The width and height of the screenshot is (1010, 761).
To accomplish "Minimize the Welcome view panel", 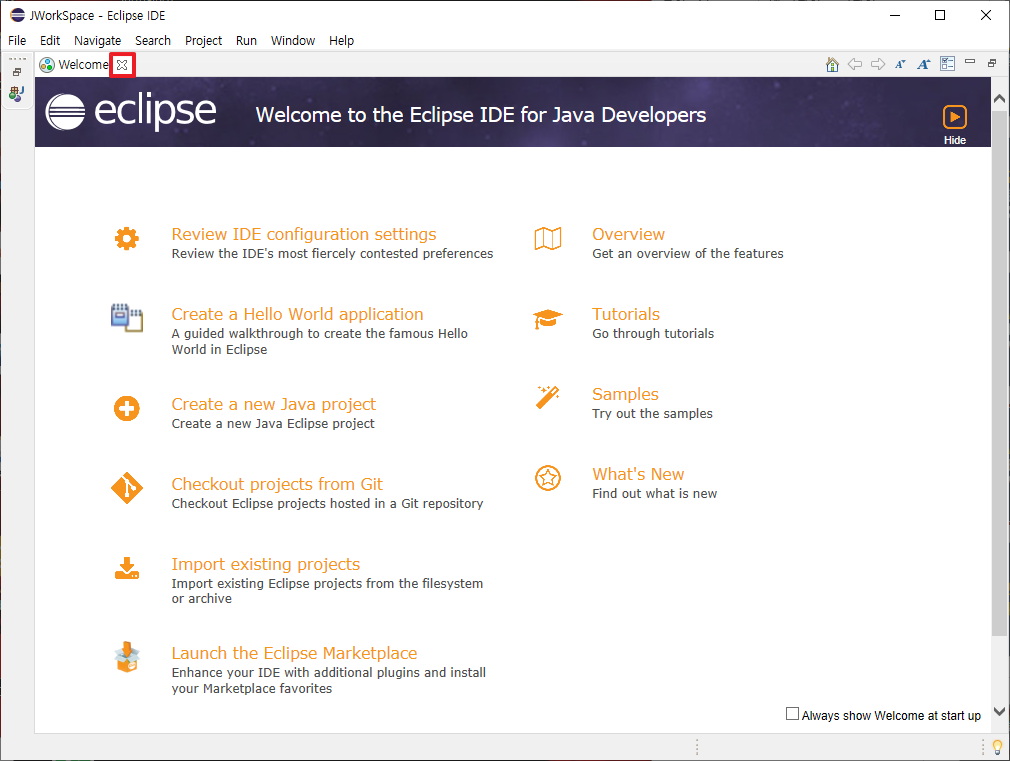I will pyautogui.click(x=970, y=61).
